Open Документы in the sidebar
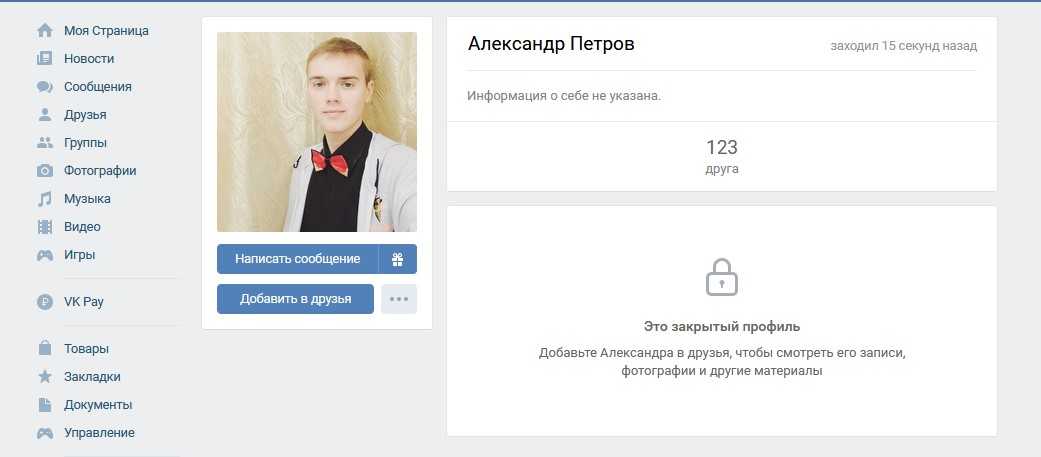Viewport: 1041px width, 457px height. (x=98, y=405)
